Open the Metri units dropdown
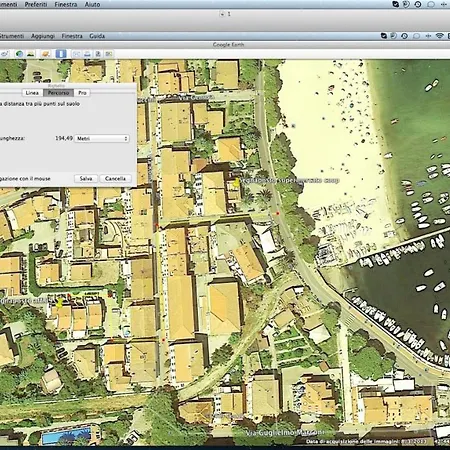This screenshot has height=450, width=450. (102, 138)
